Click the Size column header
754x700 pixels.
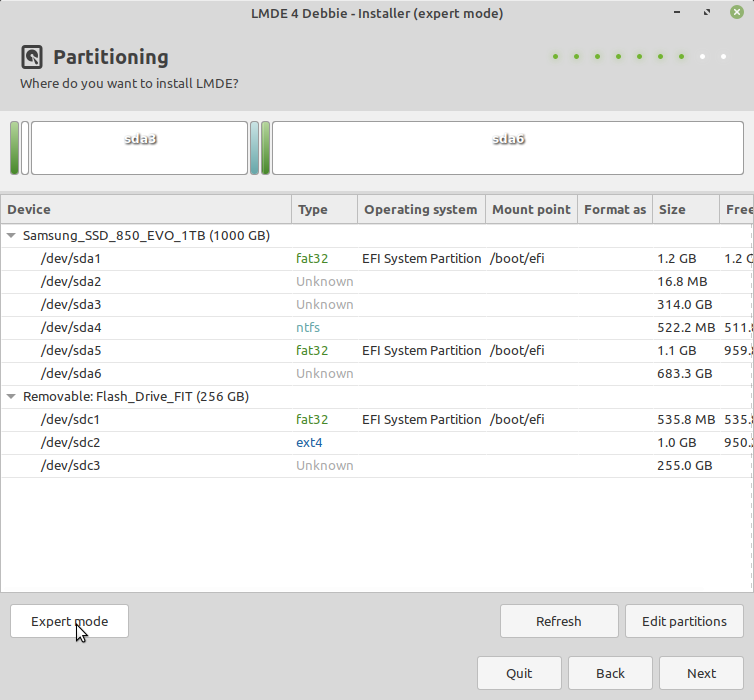(684, 210)
